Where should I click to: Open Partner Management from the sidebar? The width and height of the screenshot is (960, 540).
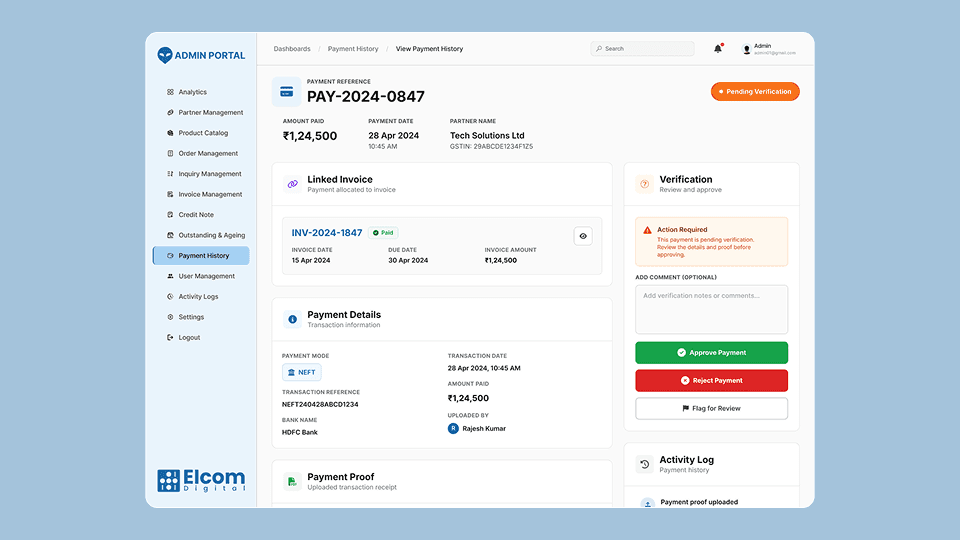tap(210, 113)
